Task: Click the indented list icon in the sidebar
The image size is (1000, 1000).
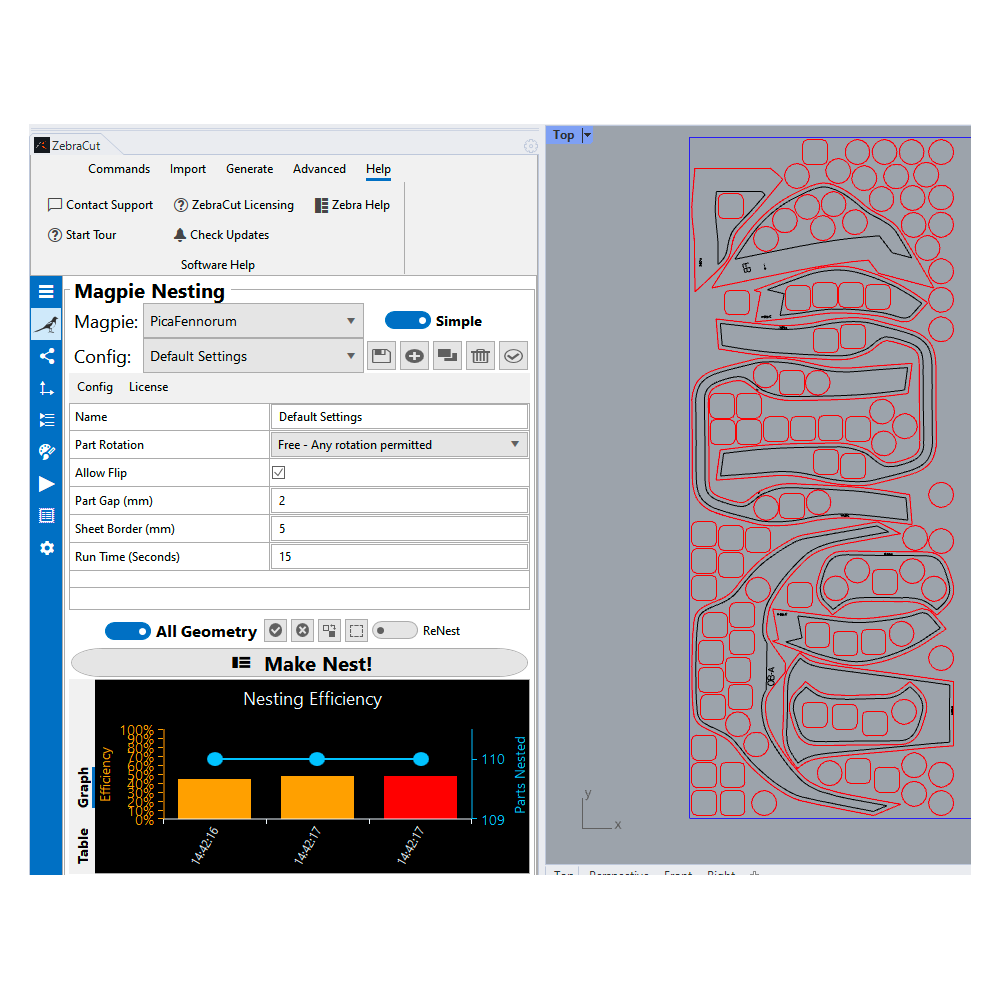Action: [x=47, y=420]
